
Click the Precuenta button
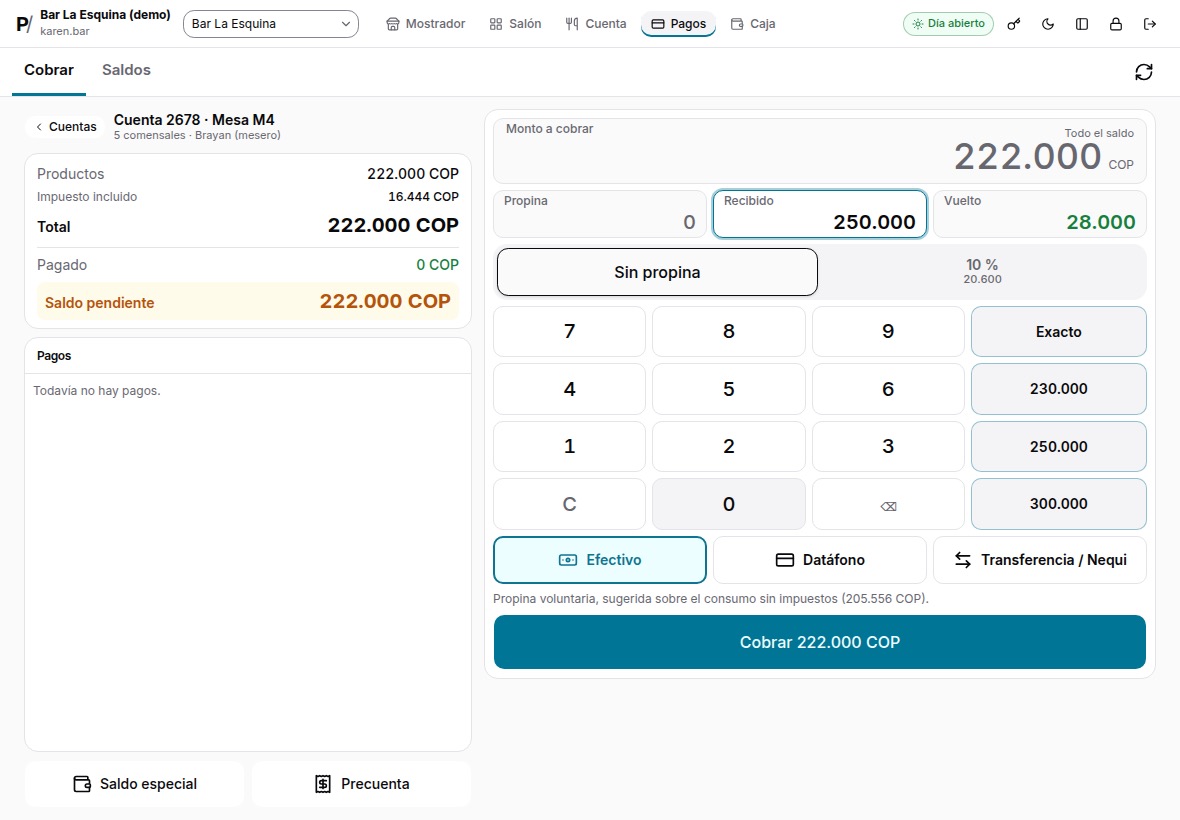361,784
